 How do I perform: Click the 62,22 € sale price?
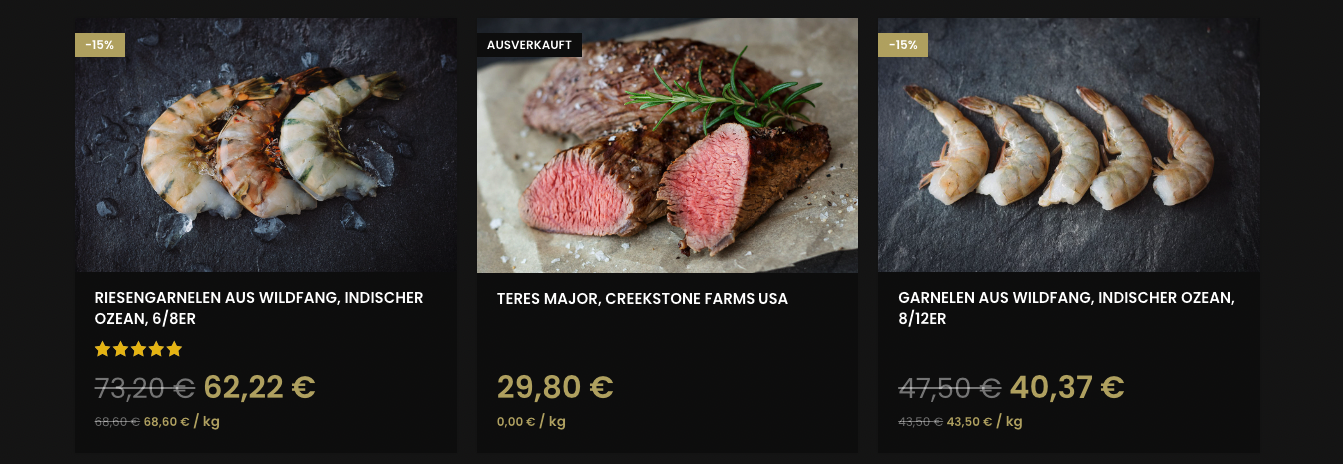coord(259,387)
